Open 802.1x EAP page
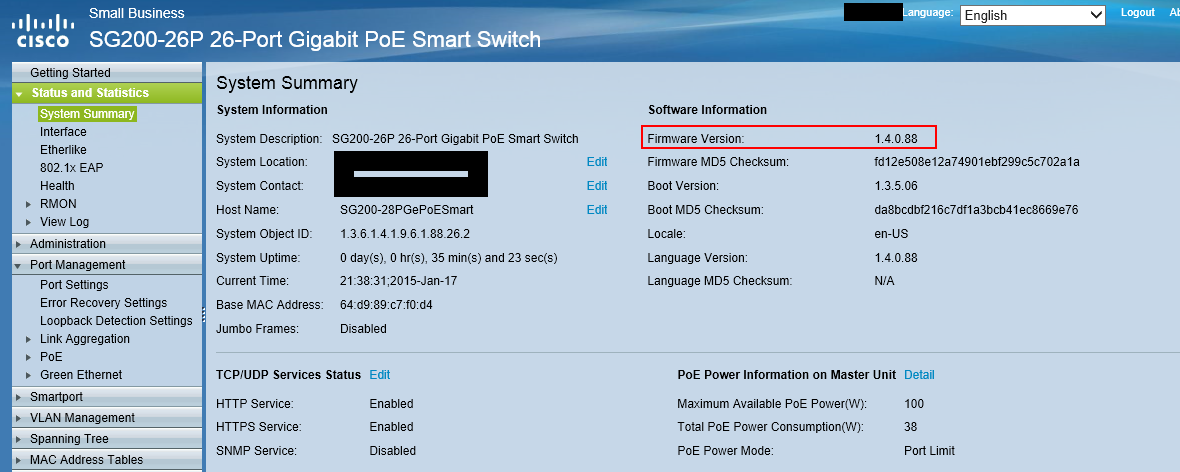Viewport: 1180px width, 472px height. pos(71,168)
